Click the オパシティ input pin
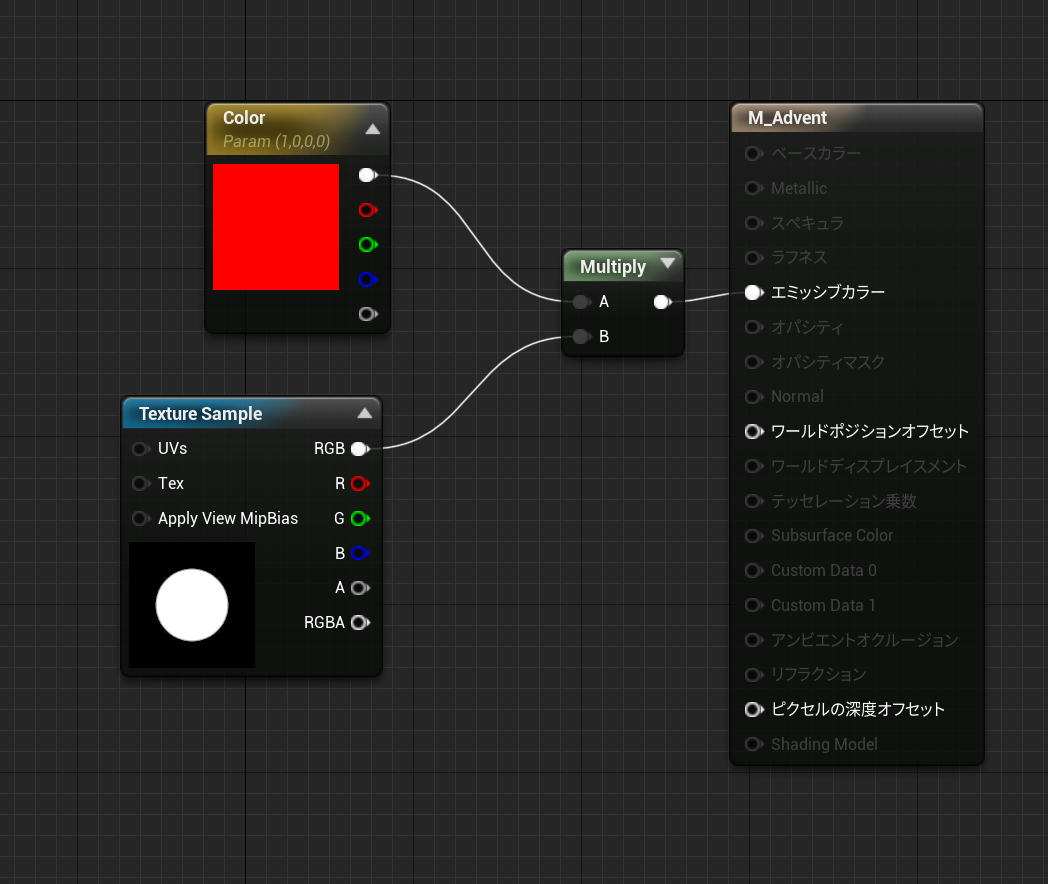Viewport: 1048px width, 884px height. point(754,327)
